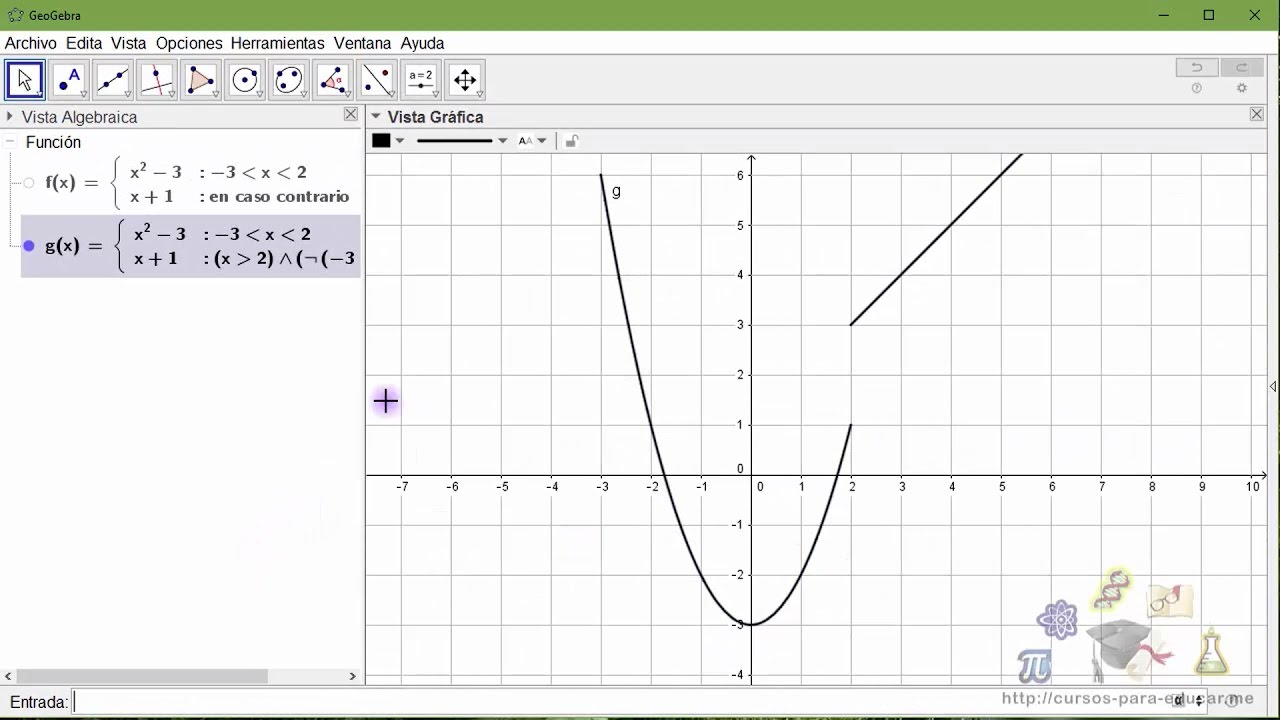
Task: Open the Edita menu
Action: tap(84, 43)
